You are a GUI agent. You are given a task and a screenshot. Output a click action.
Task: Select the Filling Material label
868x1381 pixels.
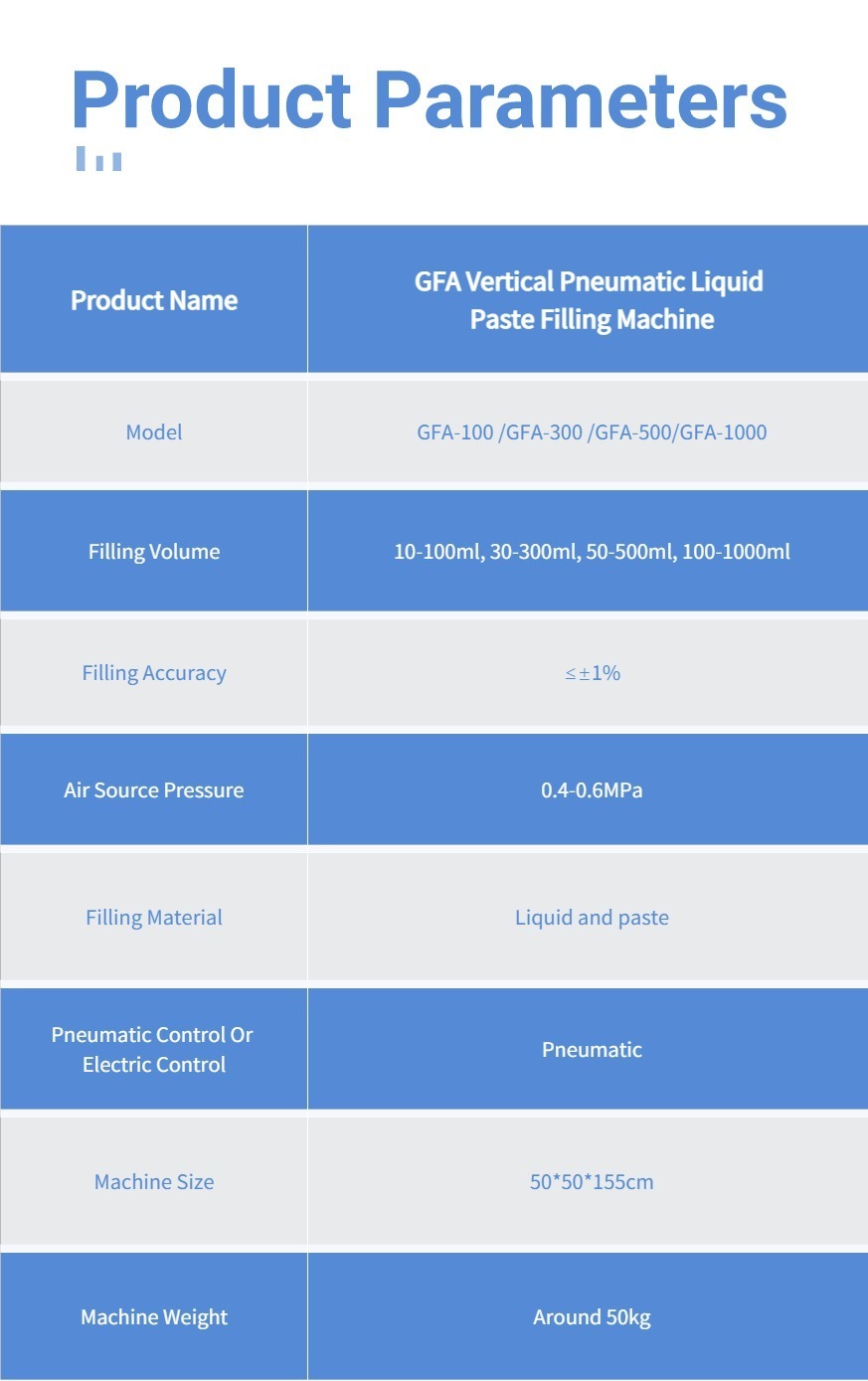154,918
